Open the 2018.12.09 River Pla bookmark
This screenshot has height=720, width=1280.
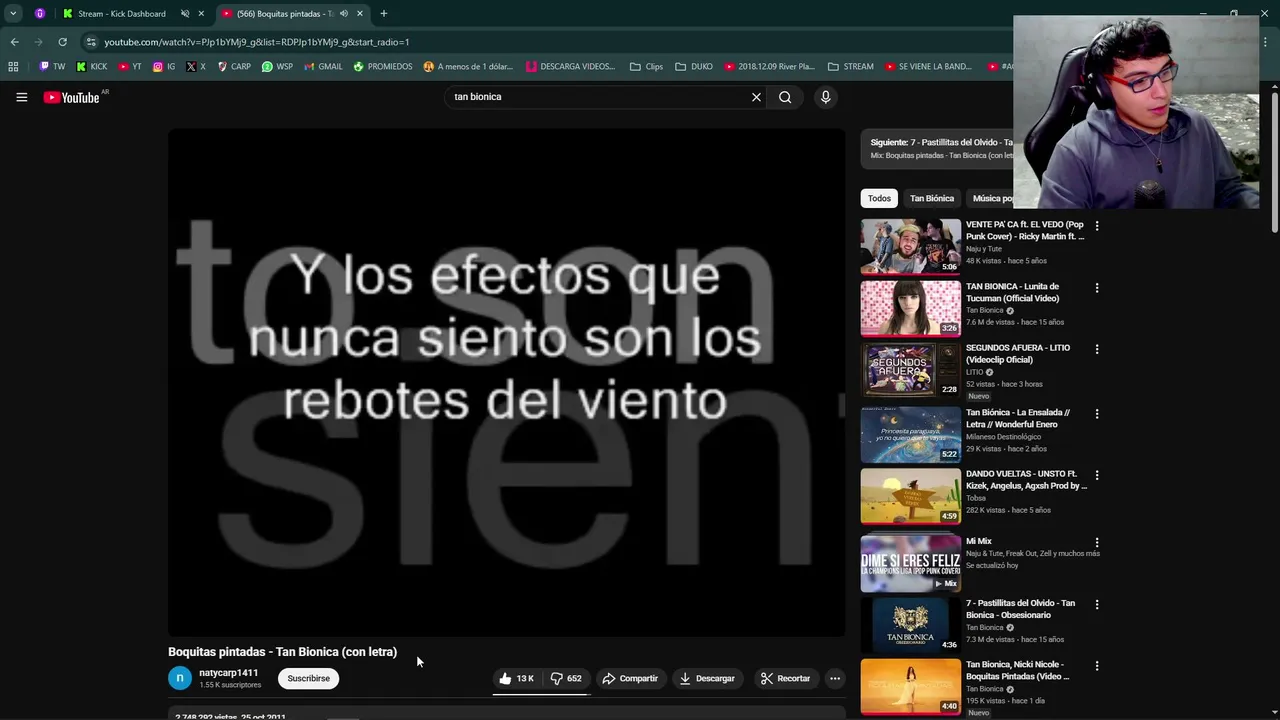(x=770, y=67)
